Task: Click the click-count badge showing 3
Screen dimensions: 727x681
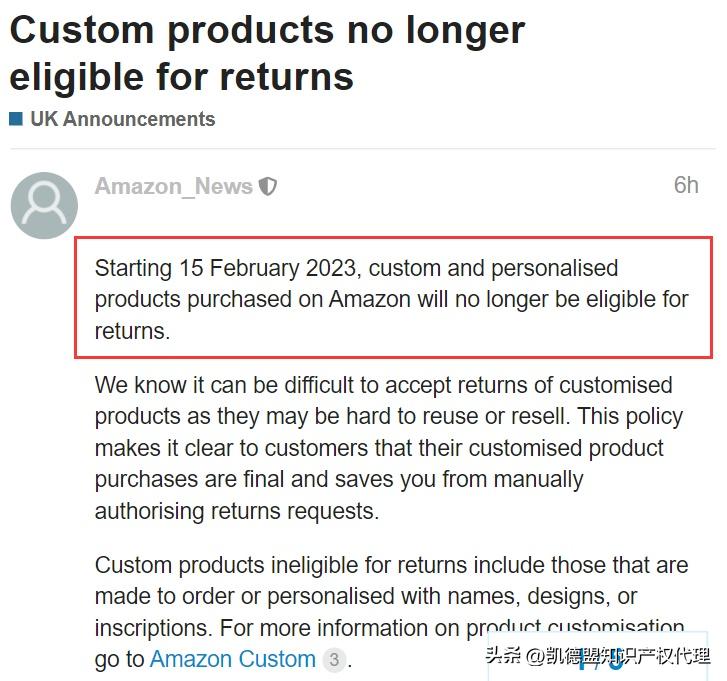Action: (335, 660)
